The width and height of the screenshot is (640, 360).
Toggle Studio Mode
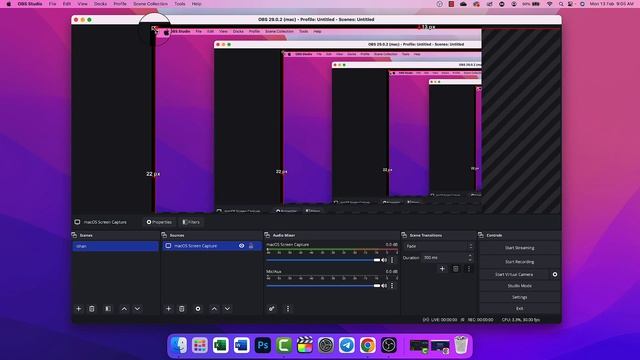pyautogui.click(x=520, y=286)
